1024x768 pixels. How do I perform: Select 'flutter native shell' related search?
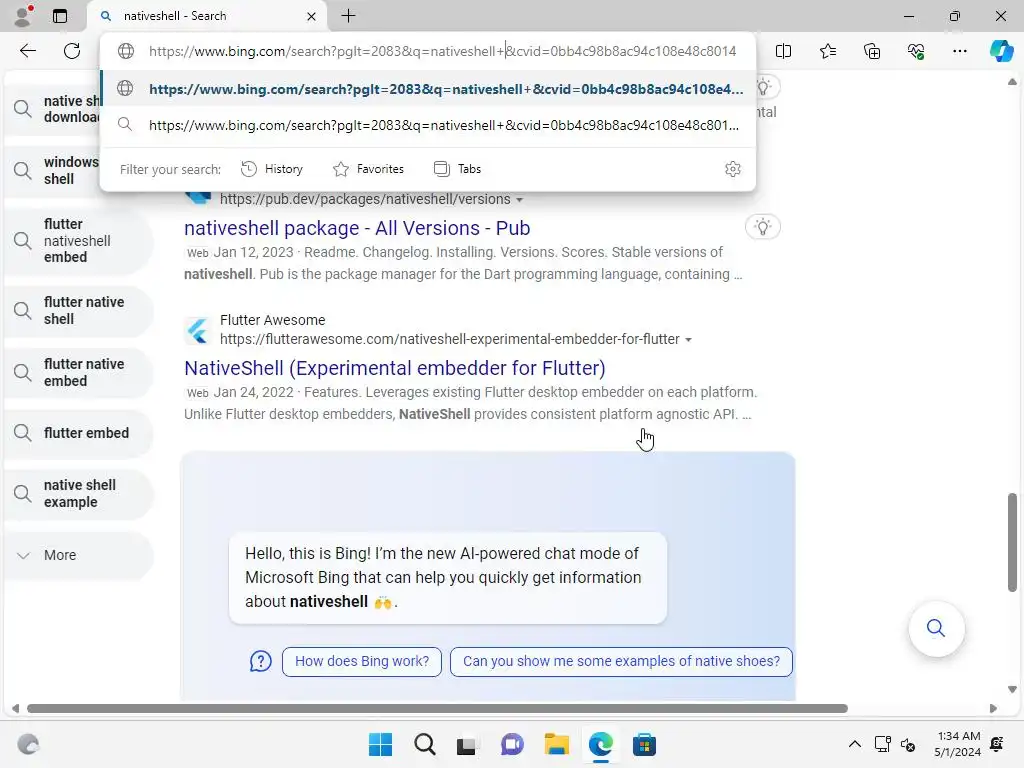coord(78,311)
